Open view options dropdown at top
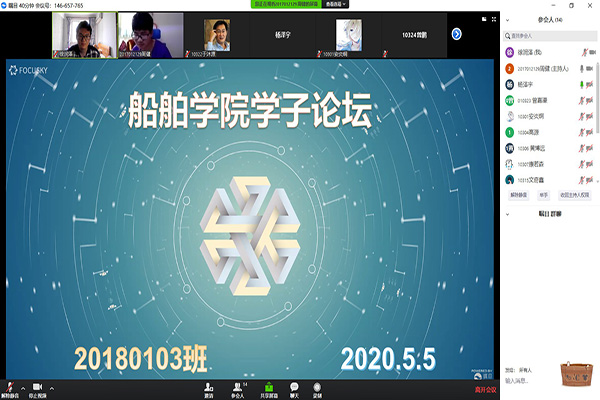600x400 pixels. pyautogui.click(x=343, y=4)
